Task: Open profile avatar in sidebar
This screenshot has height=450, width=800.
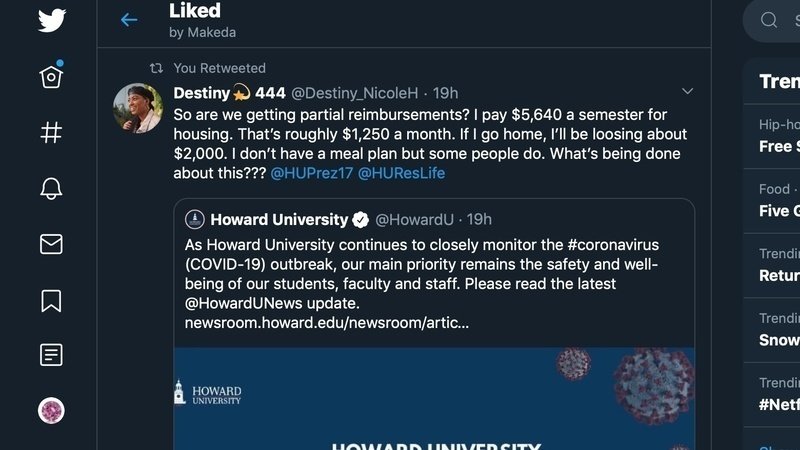Action: click(x=52, y=410)
